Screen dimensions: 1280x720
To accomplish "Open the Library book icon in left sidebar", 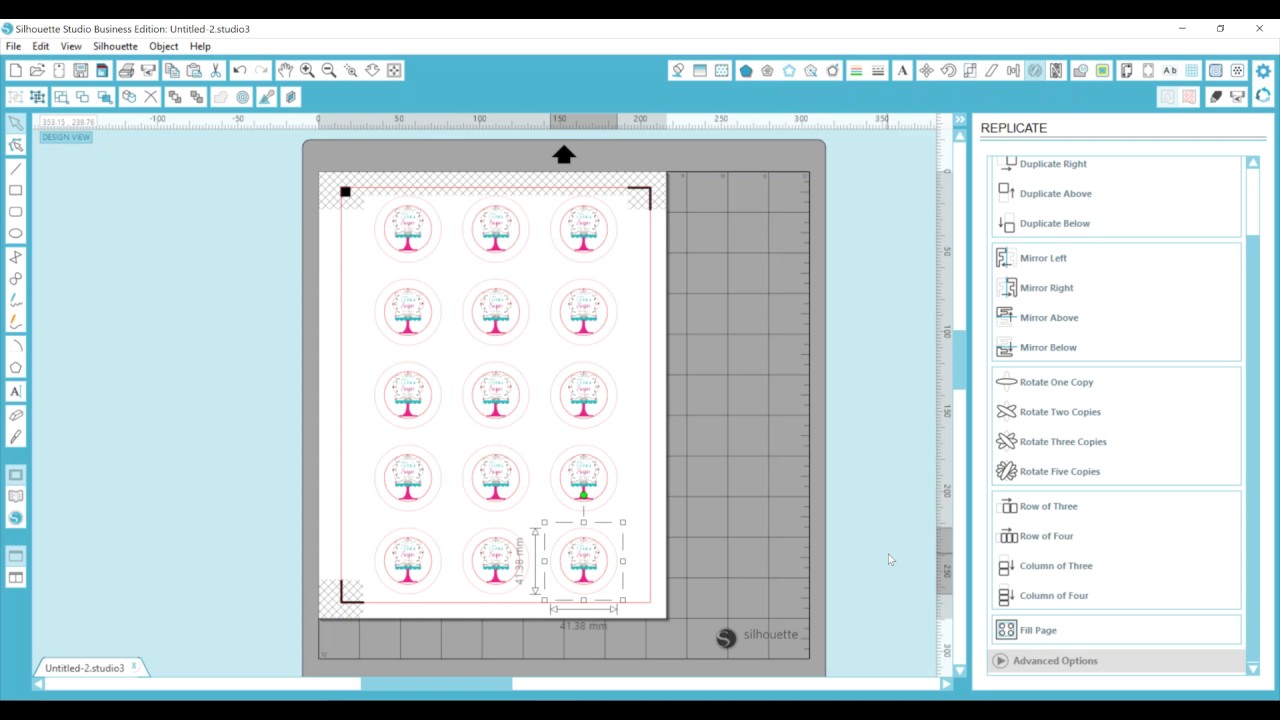I will 15,496.
